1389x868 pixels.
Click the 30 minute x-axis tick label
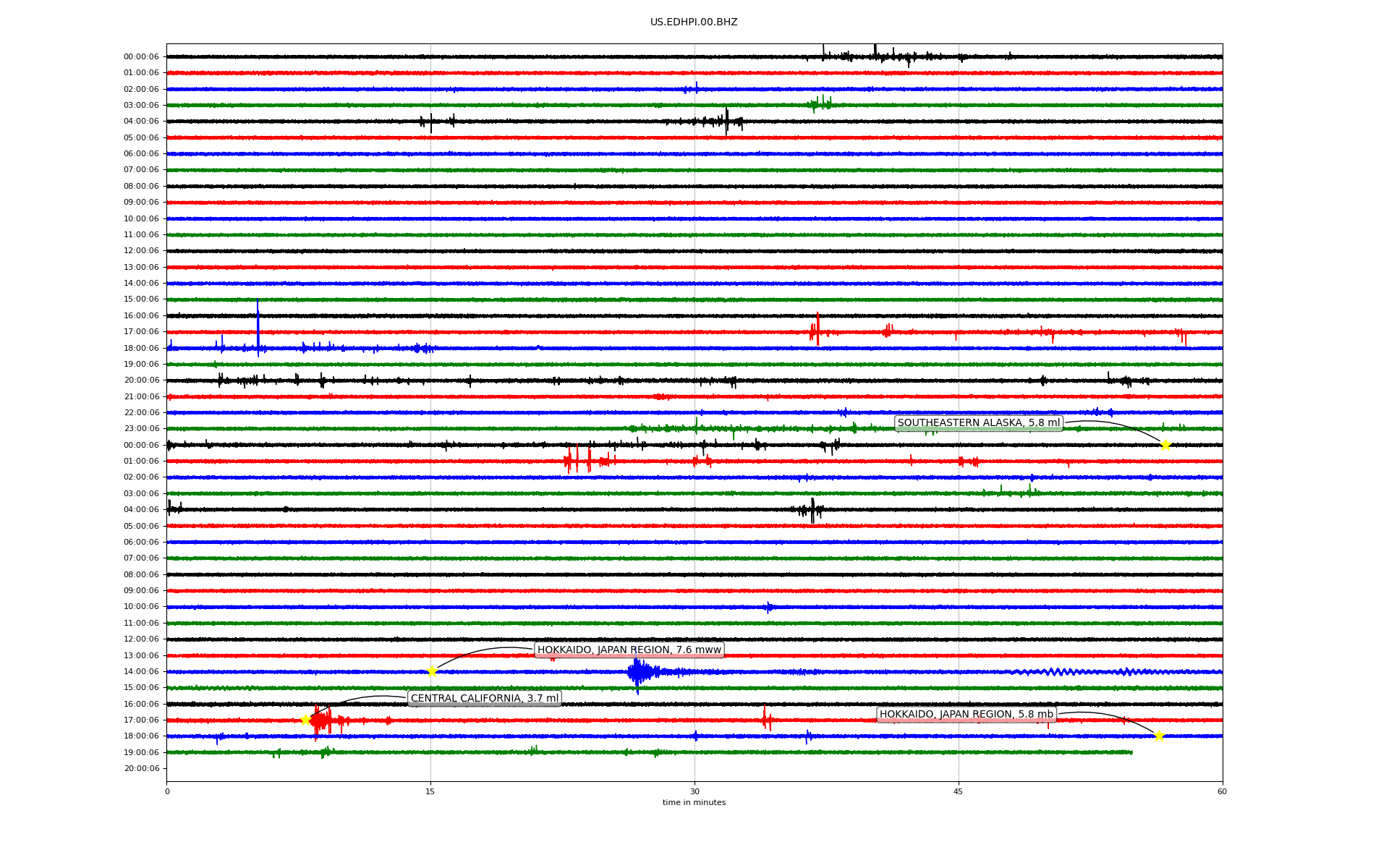point(694,791)
